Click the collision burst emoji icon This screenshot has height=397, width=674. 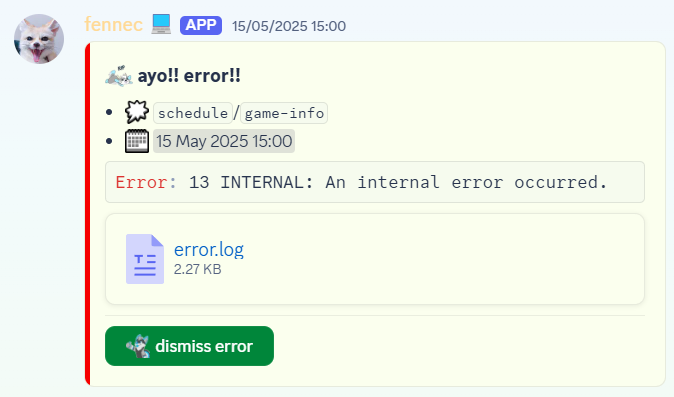pyautogui.click(x=137, y=113)
